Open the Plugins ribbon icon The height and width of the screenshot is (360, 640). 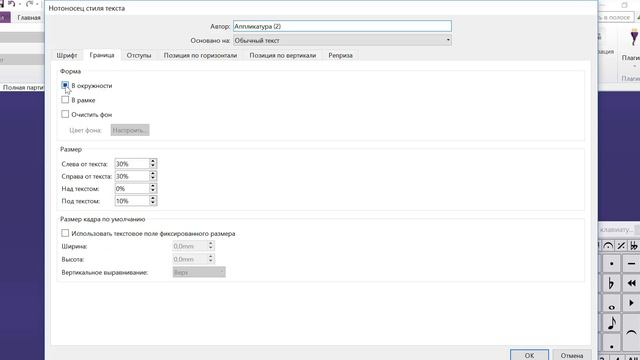click(634, 37)
